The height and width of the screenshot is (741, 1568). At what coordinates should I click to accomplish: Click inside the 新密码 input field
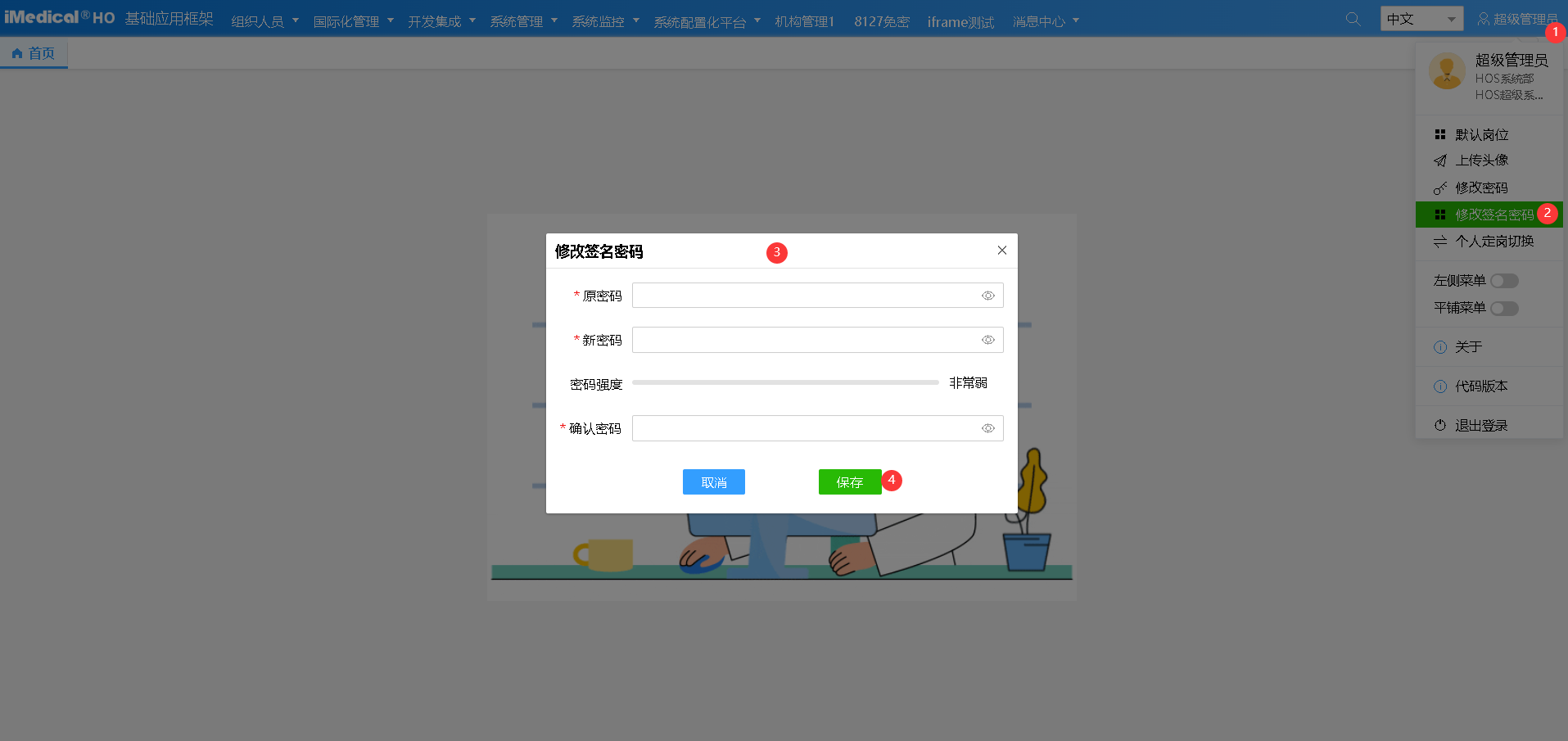[817, 339]
